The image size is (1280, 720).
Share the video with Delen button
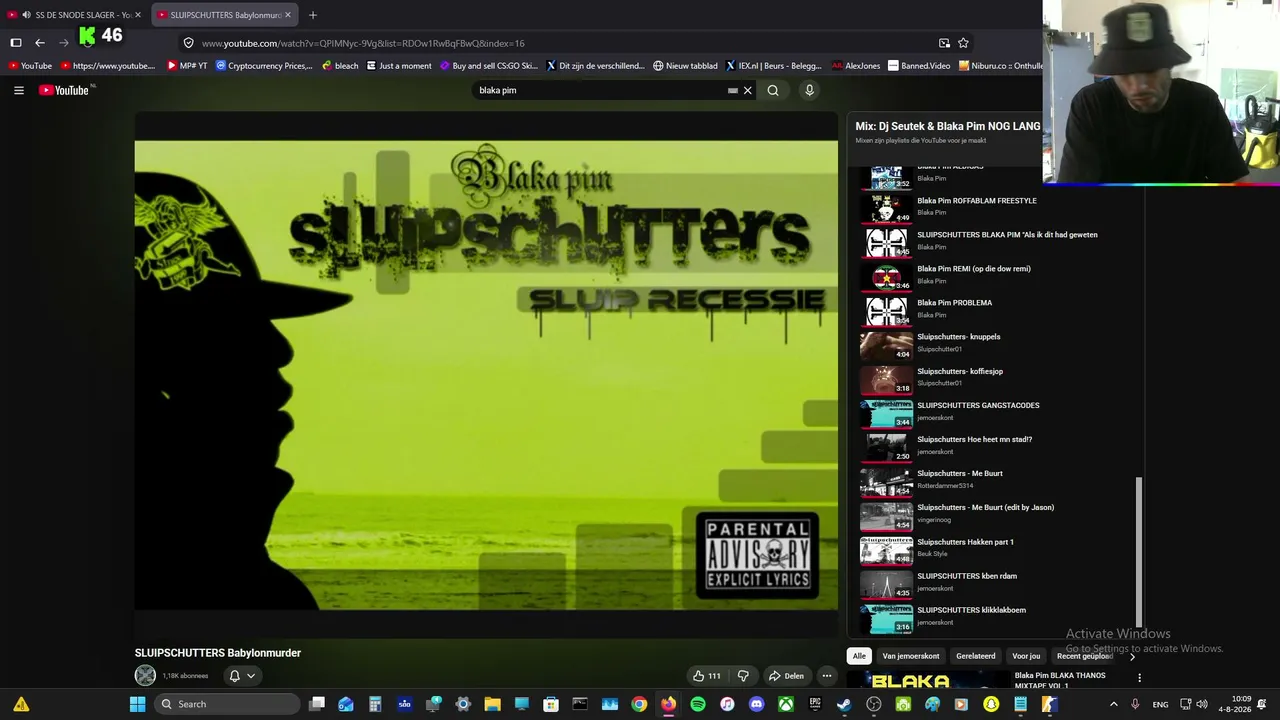786,676
